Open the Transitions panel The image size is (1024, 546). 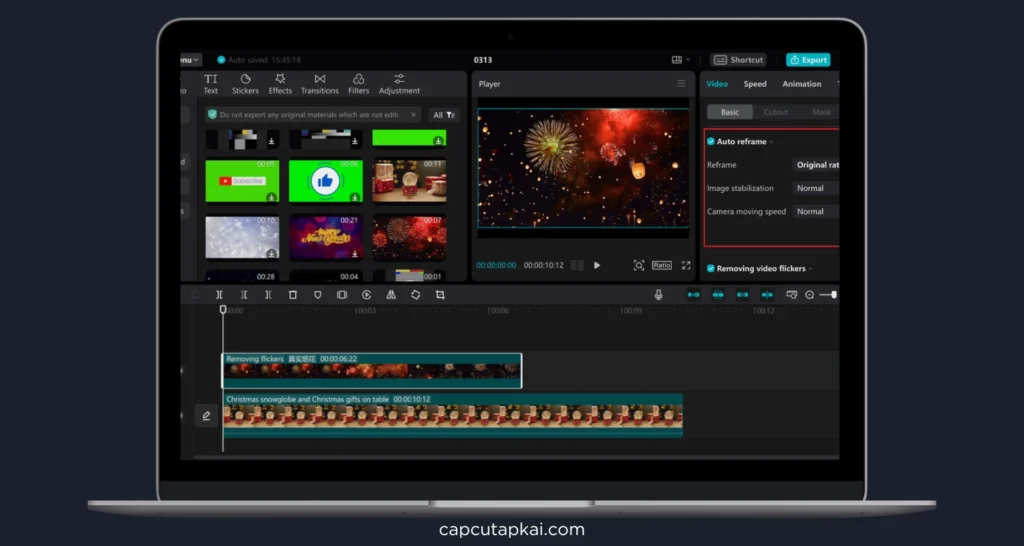(x=319, y=84)
